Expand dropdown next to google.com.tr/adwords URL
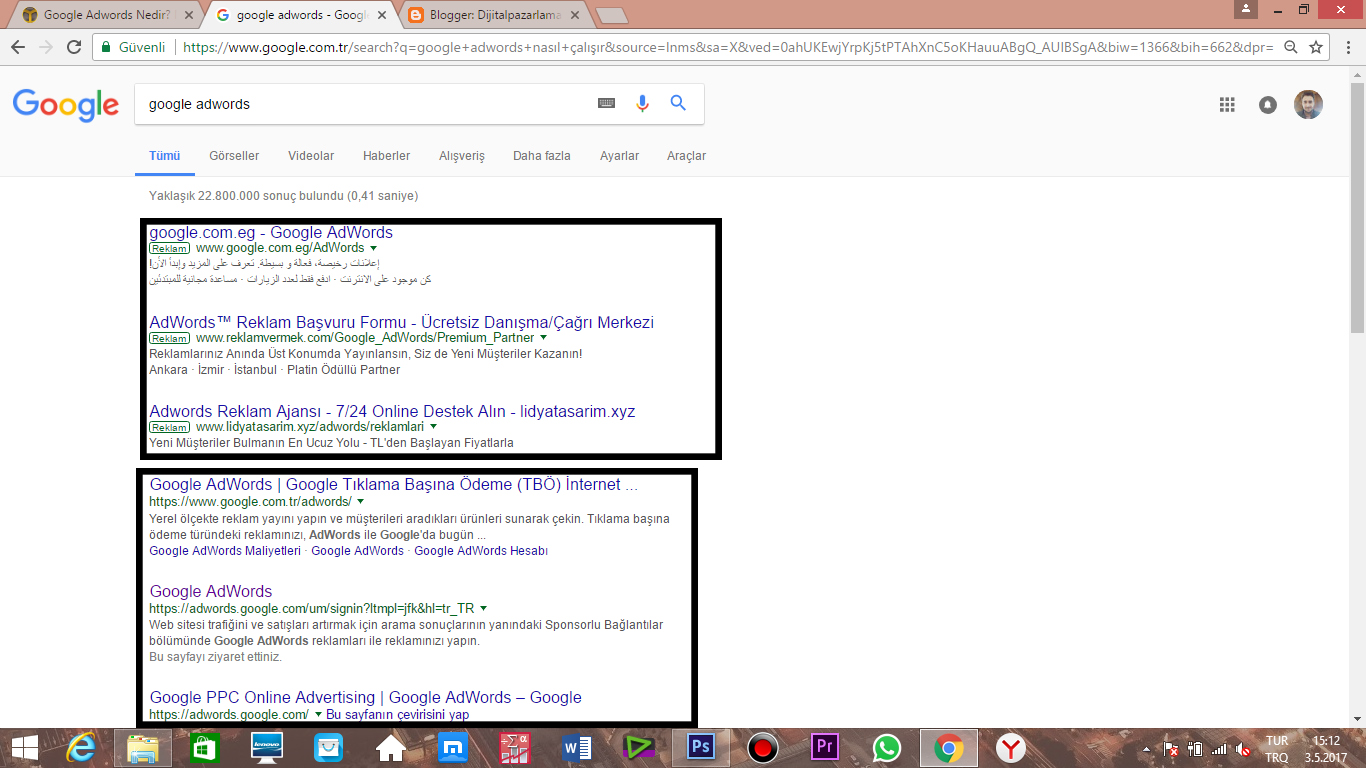Viewport: 1366px width, 768px height. tap(360, 501)
